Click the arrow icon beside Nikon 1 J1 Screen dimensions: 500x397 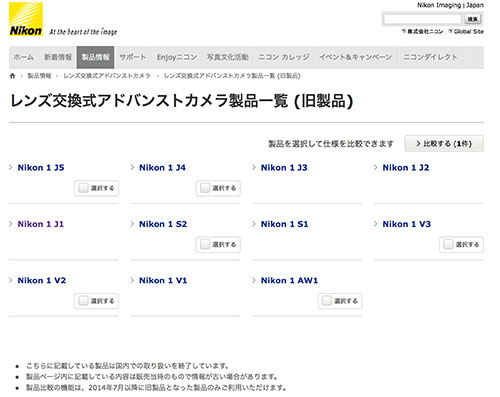click(11, 224)
